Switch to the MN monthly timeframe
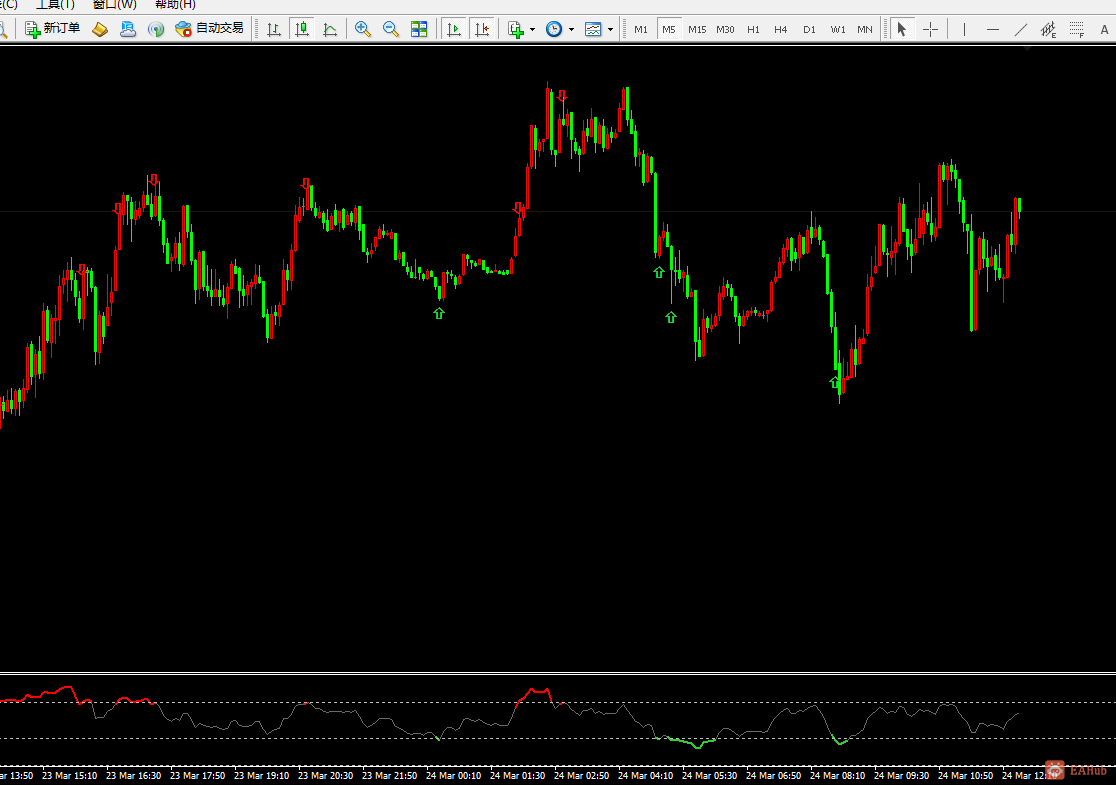Screen dimensions: 1116x785 [865, 29]
